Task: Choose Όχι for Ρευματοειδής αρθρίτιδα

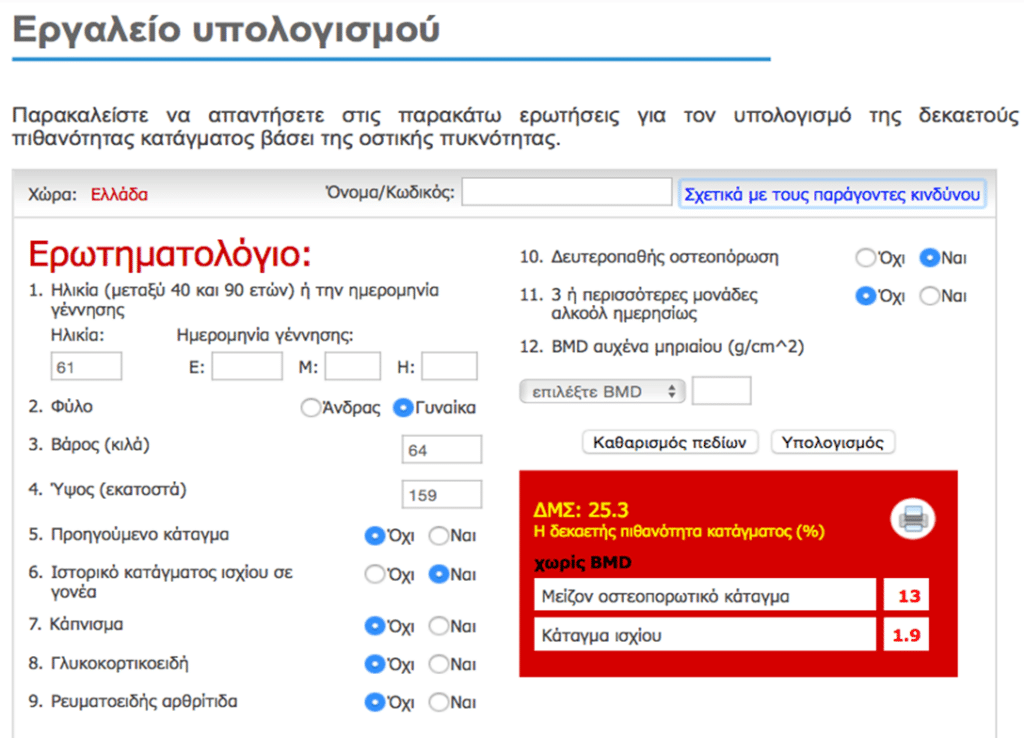Action: [375, 703]
